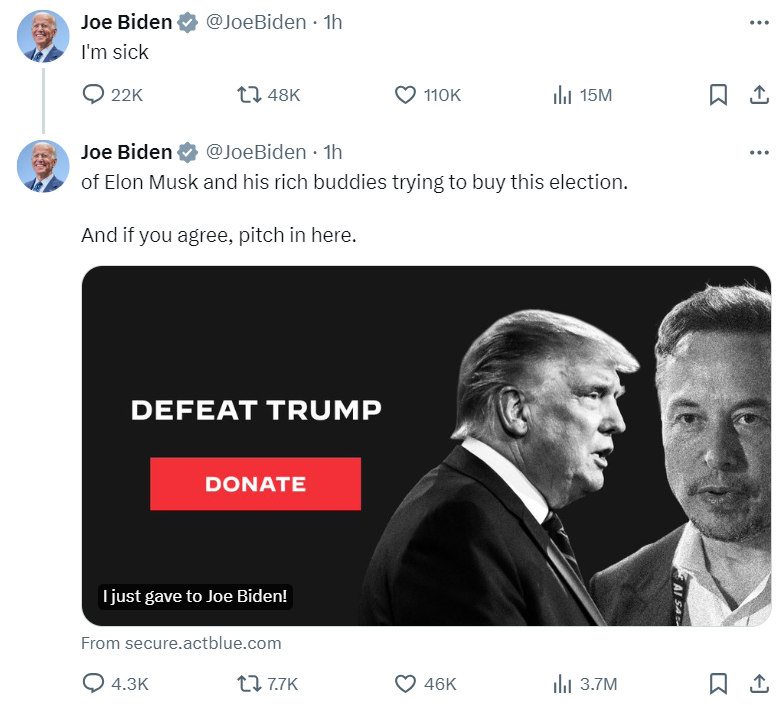Share the Elon Musk donation tweet
The width and height of the screenshot is (781, 705).
point(759,684)
